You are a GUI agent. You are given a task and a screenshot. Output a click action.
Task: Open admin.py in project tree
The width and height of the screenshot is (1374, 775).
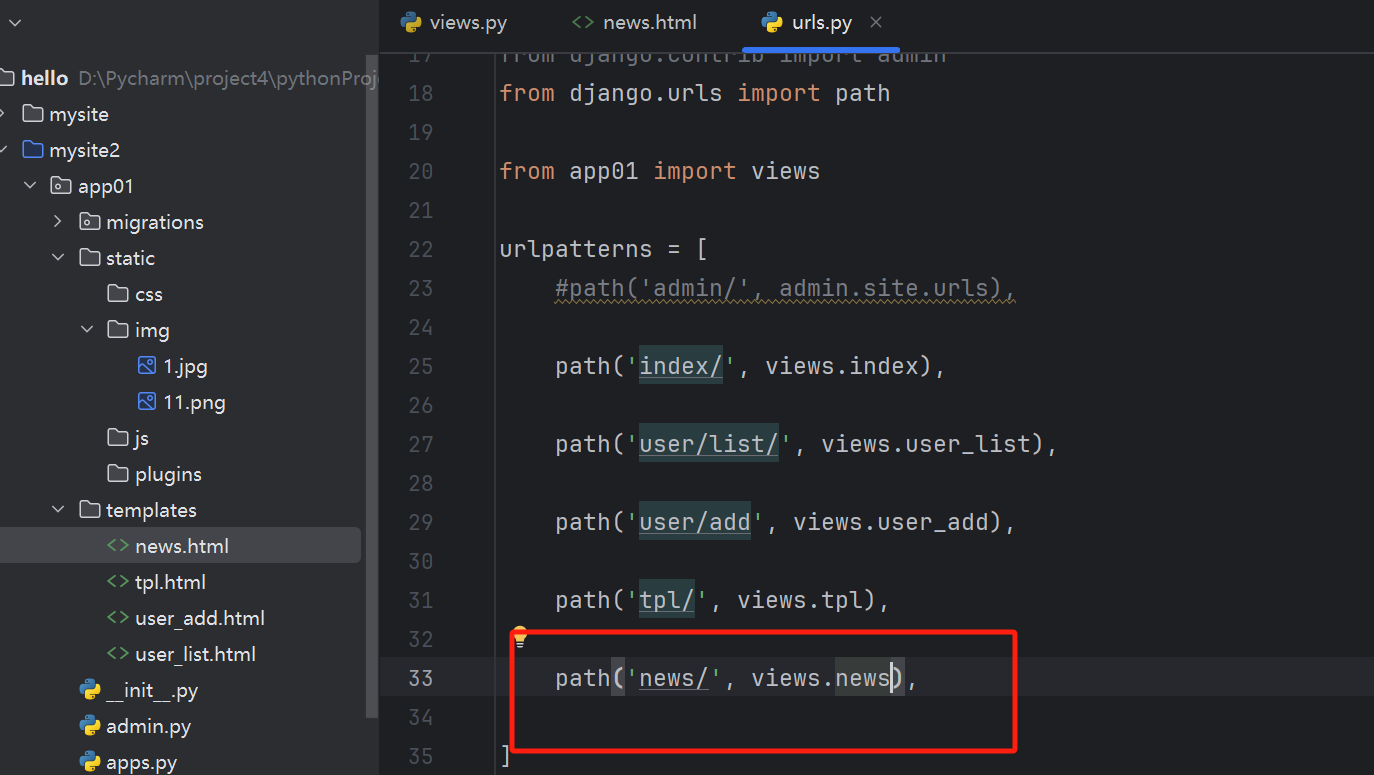click(x=148, y=726)
